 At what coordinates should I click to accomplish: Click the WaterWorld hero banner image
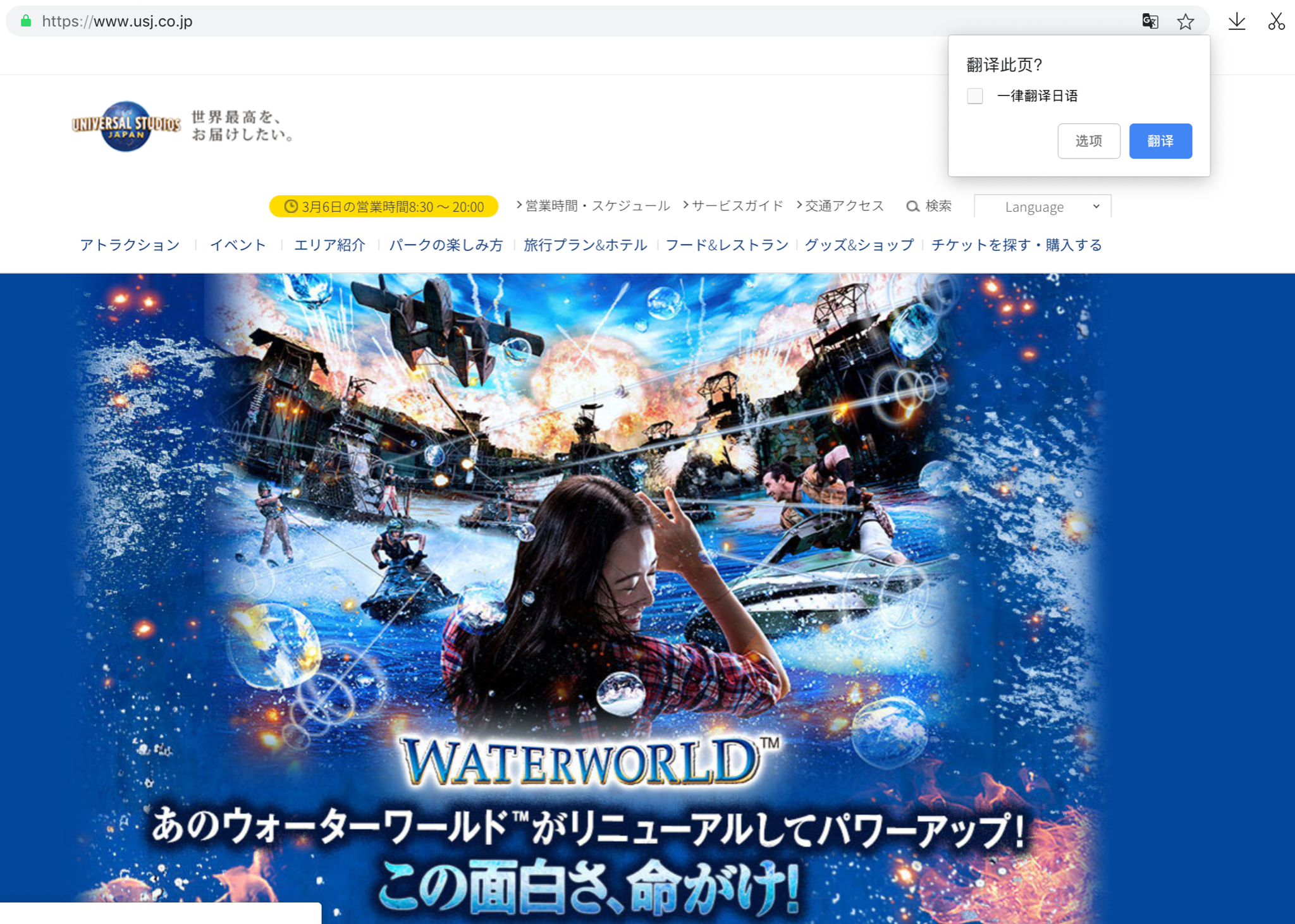click(x=647, y=599)
